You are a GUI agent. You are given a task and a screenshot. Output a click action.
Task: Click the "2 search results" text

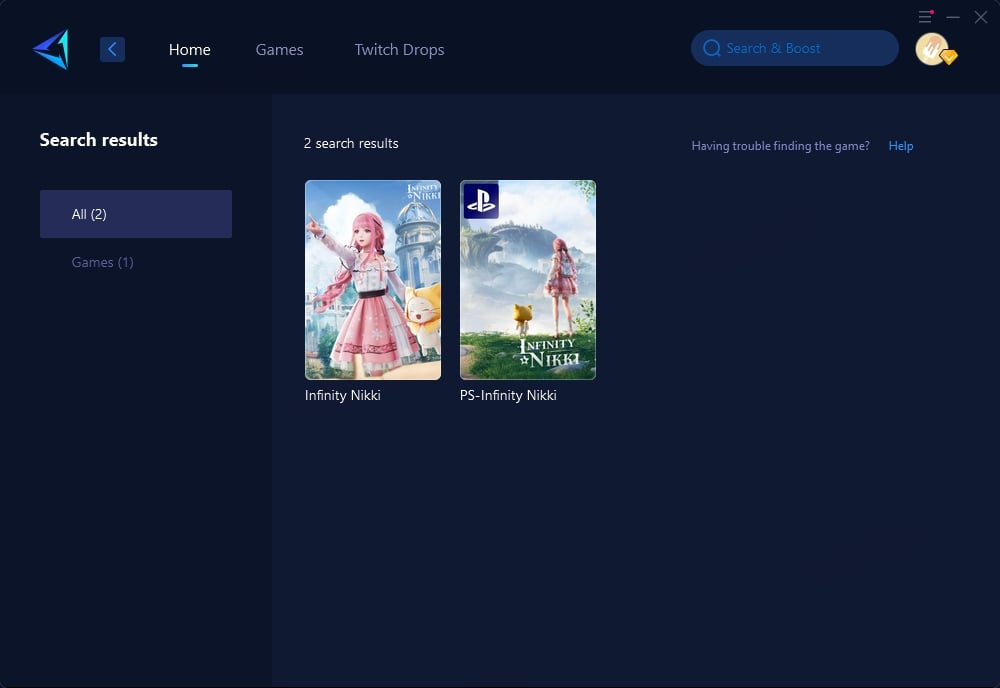[351, 143]
